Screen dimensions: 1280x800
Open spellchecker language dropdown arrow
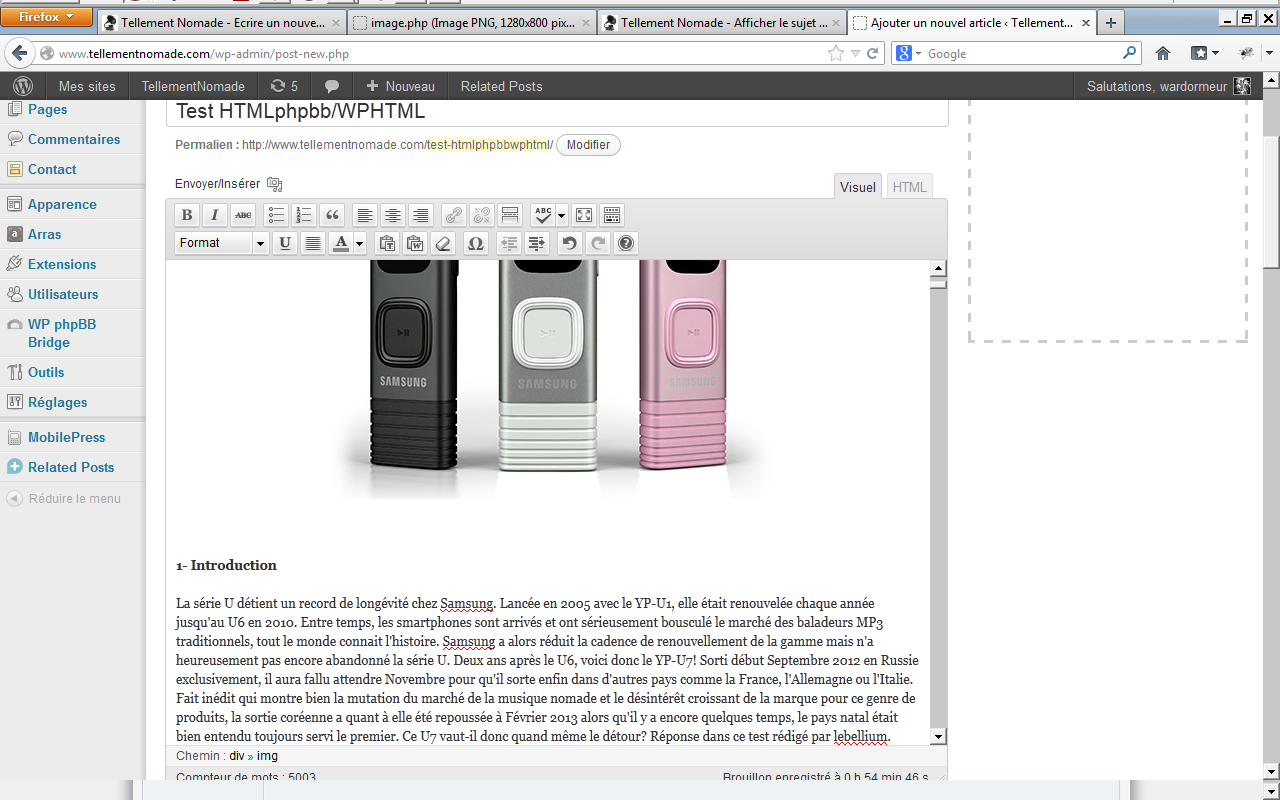(562, 215)
